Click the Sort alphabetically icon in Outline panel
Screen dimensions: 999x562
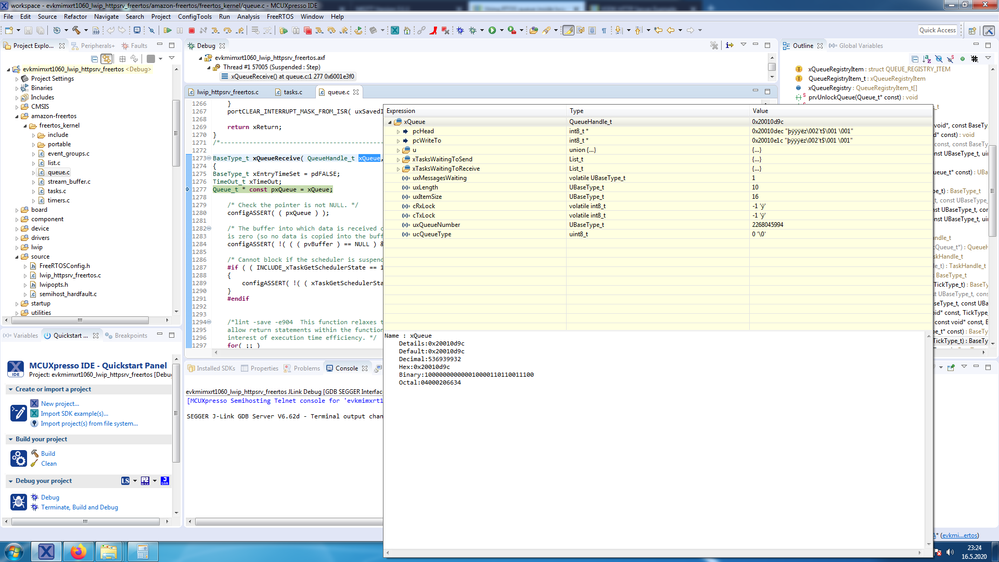[927, 59]
